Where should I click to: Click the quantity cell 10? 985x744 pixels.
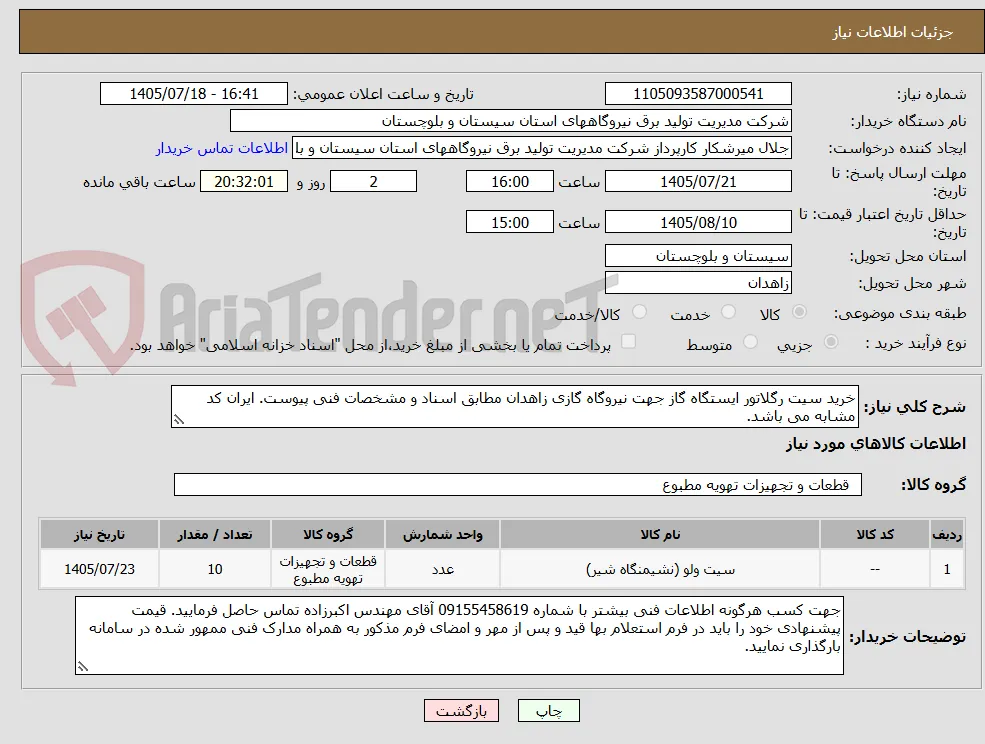click(215, 569)
